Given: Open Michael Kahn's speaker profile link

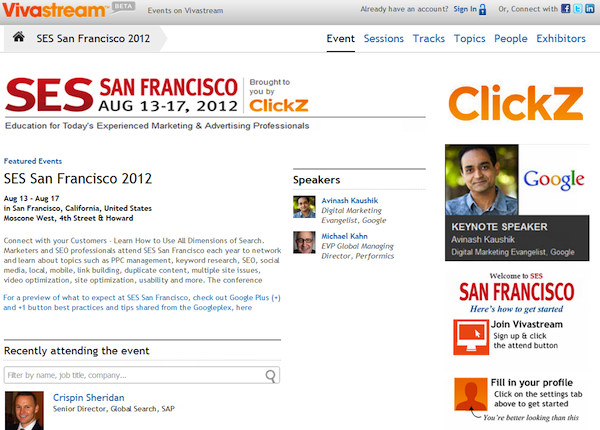Looking at the screenshot, I should (344, 236).
